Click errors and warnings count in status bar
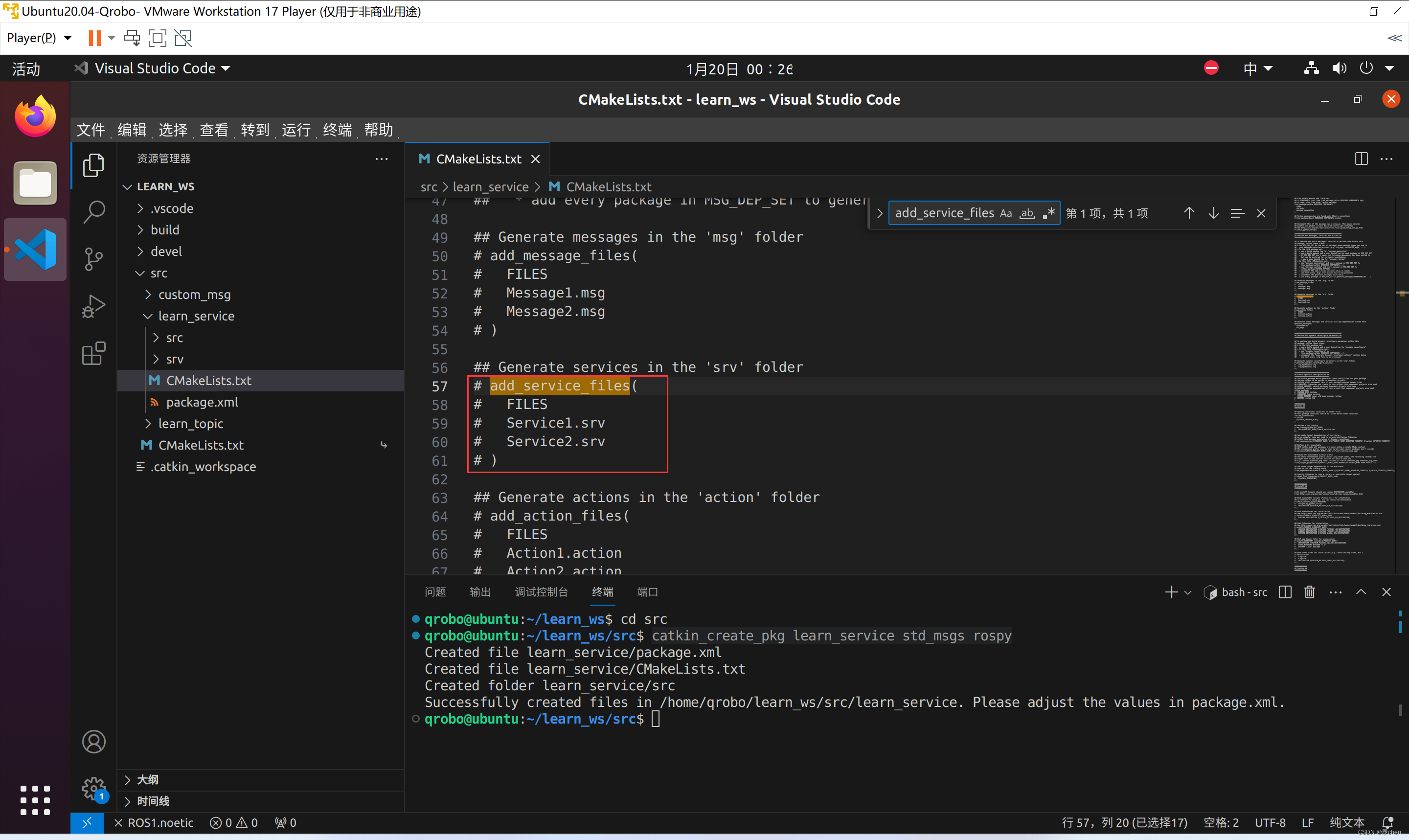This screenshot has height=840, width=1409. pyautogui.click(x=234, y=822)
